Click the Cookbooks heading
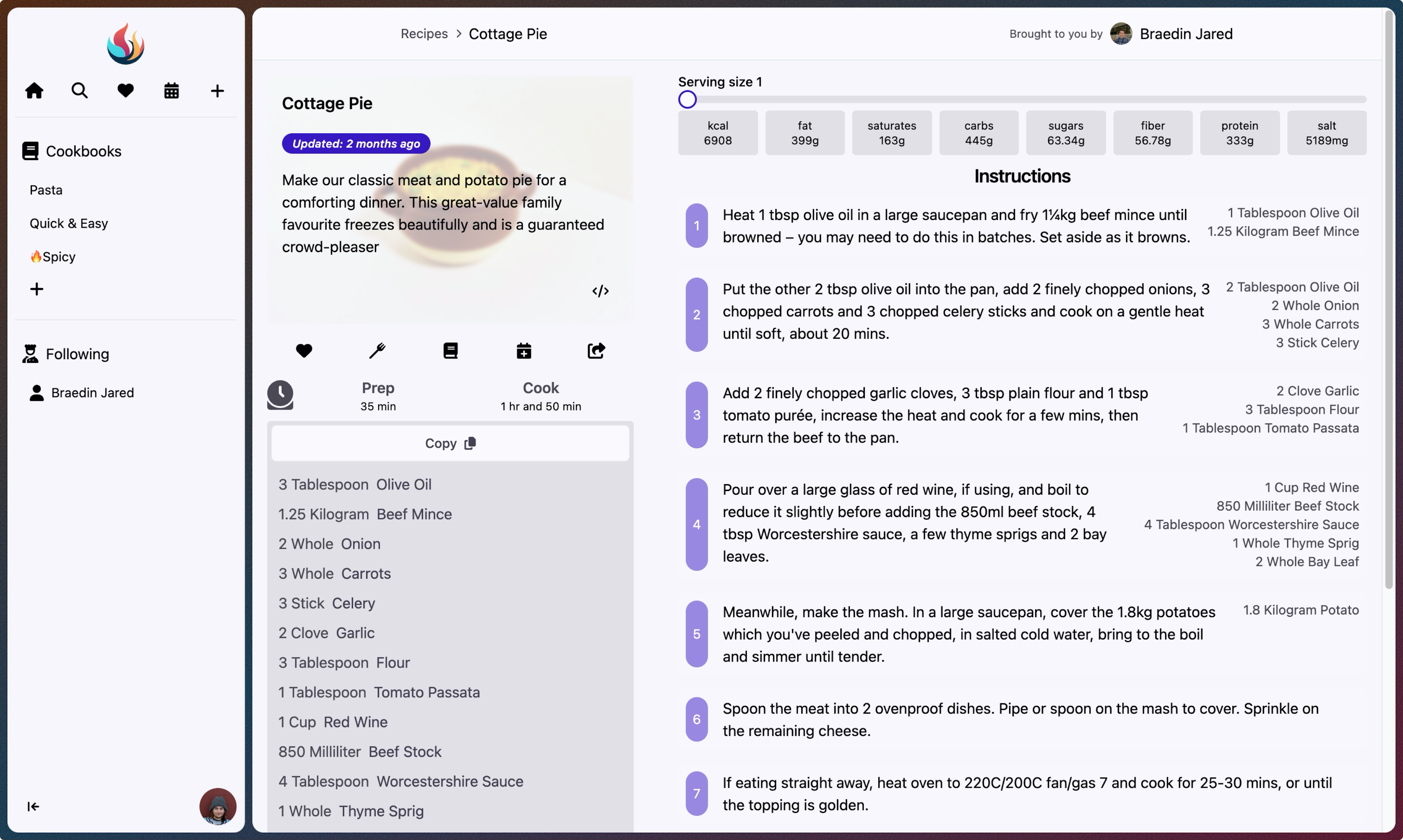Image resolution: width=1403 pixels, height=840 pixels. (x=84, y=151)
